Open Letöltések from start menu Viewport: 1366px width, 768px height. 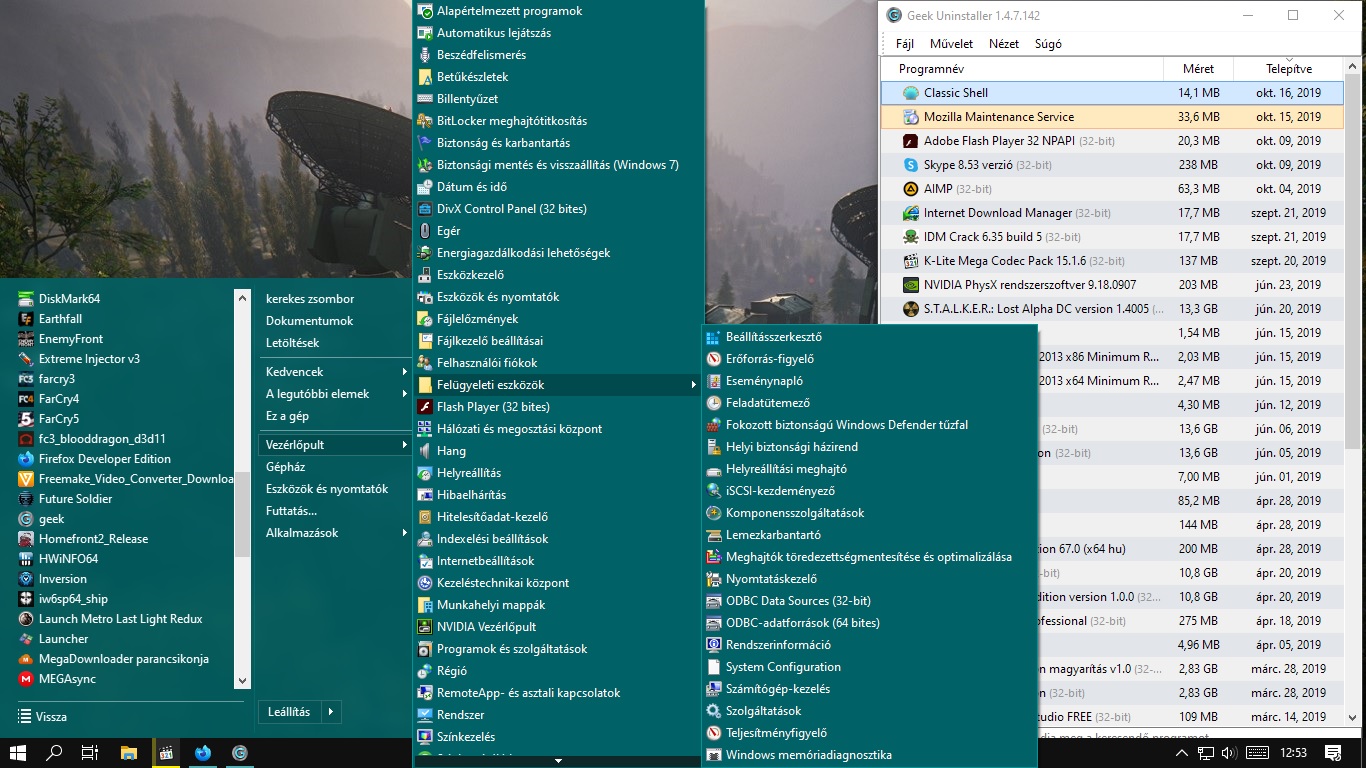coord(292,343)
